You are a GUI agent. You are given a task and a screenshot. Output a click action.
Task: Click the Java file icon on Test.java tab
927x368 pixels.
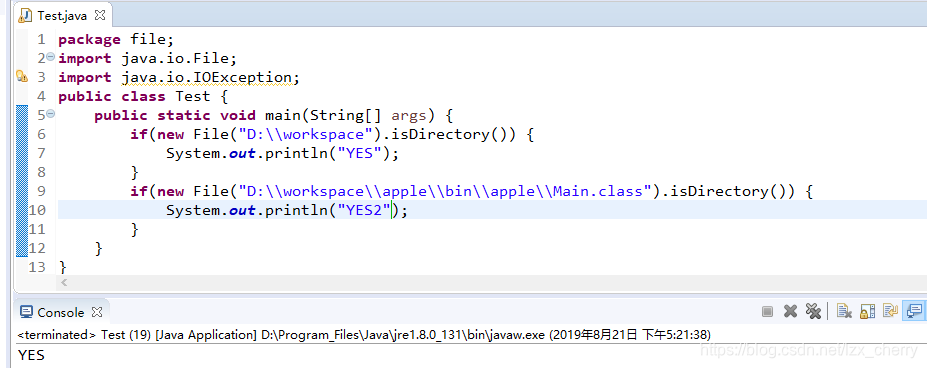(x=25, y=15)
